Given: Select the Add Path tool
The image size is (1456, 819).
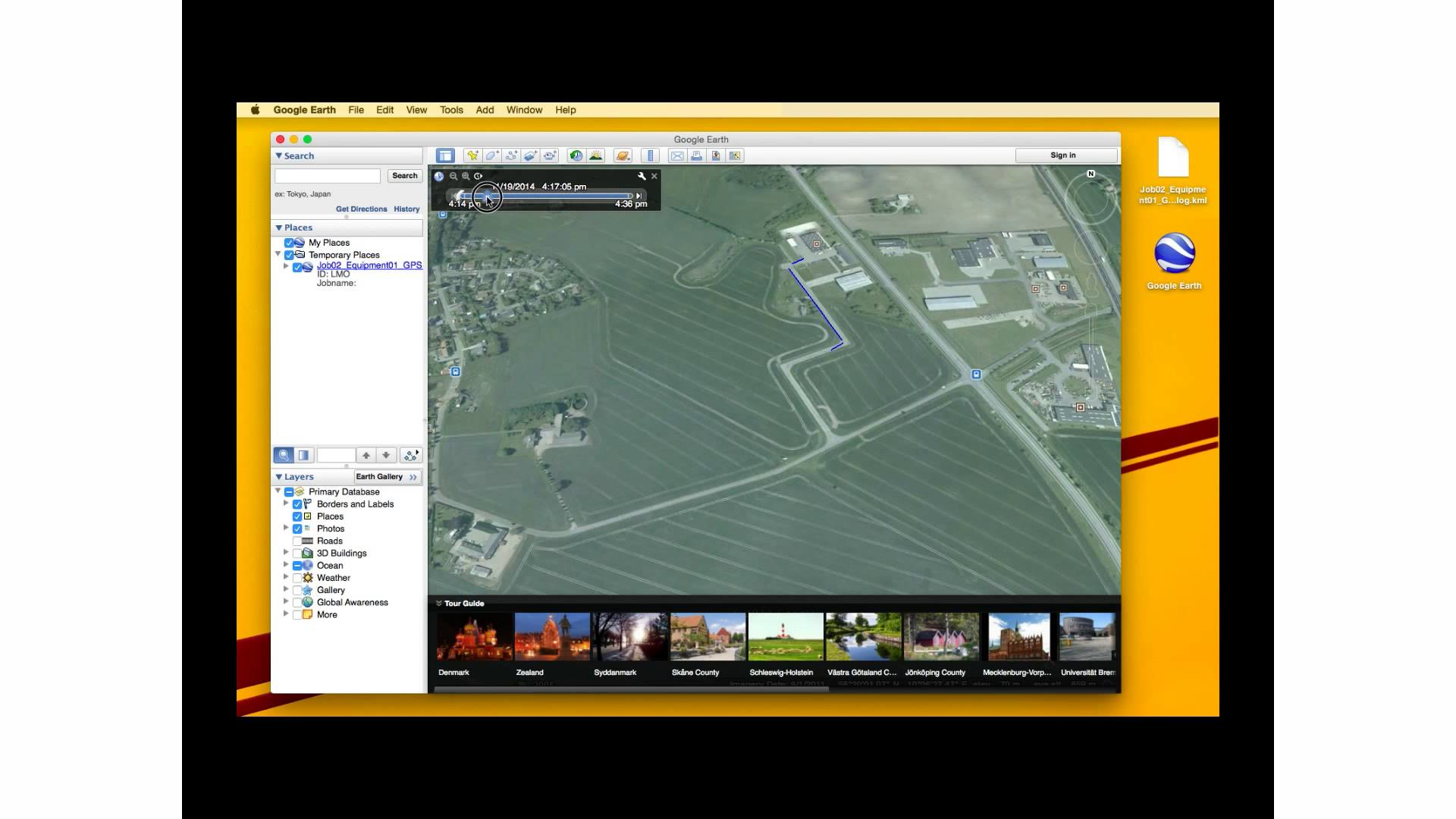Looking at the screenshot, I should pos(512,155).
